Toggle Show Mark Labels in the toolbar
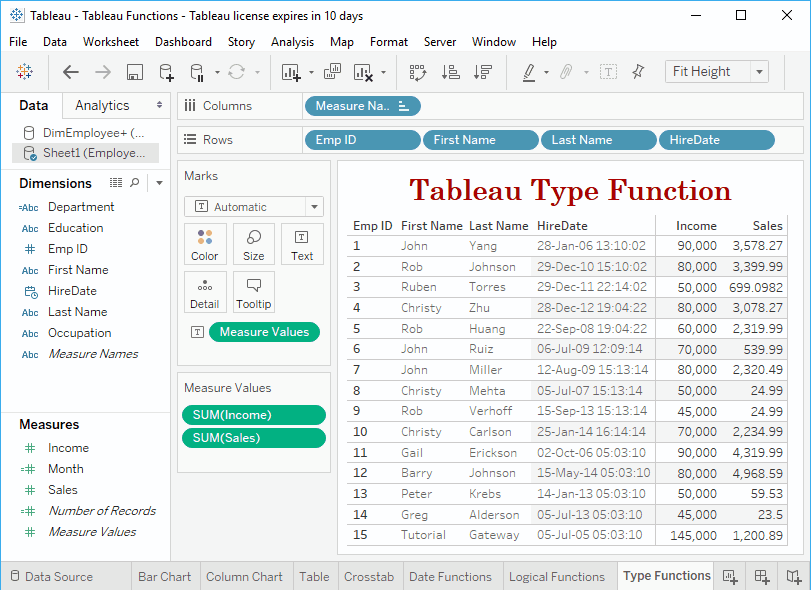Viewport: 811px width, 590px height. [x=610, y=71]
